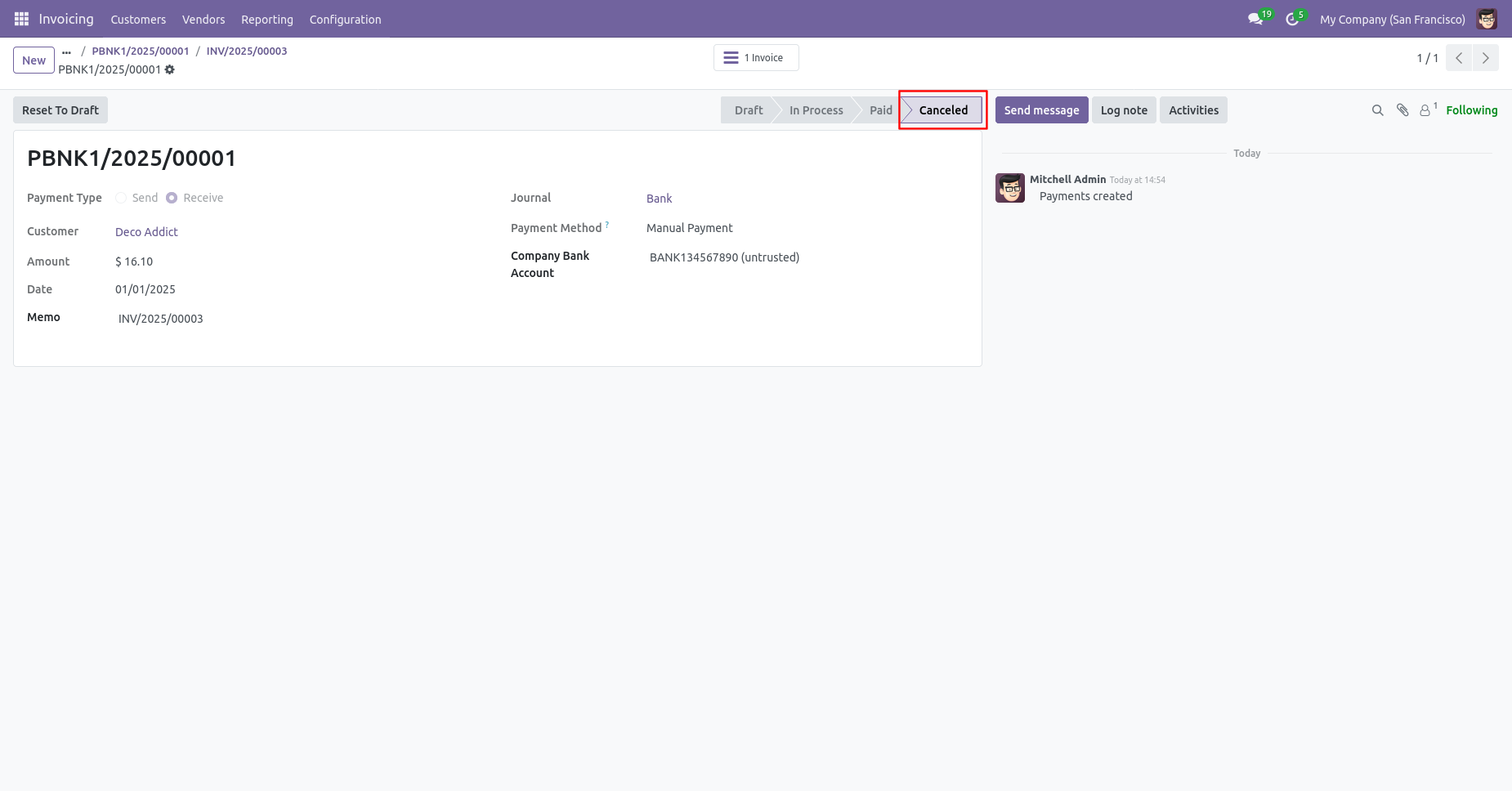
Task: Click the Invoicing app title
Action: coord(66,19)
